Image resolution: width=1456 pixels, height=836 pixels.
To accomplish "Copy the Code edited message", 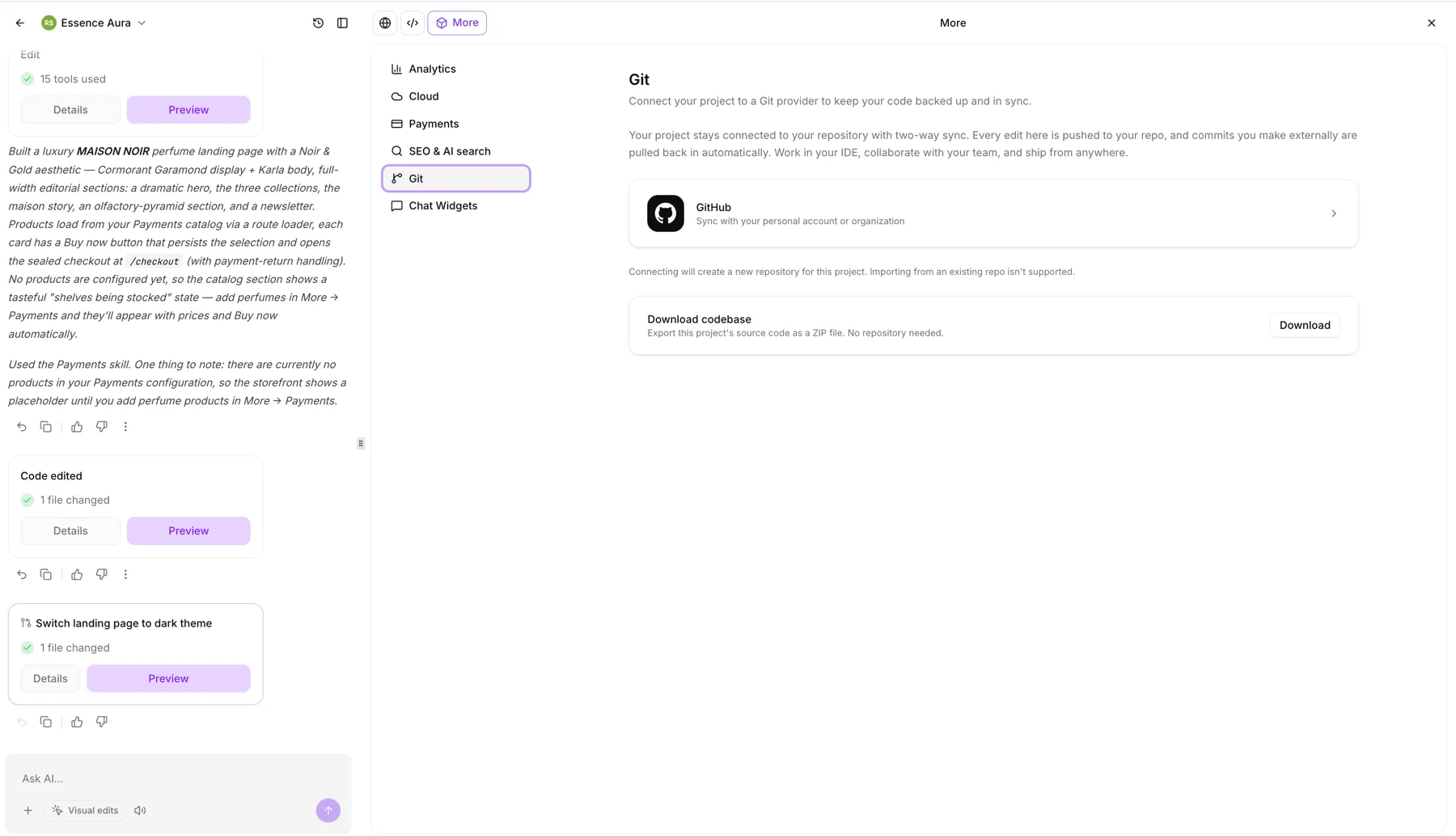I will point(46,575).
